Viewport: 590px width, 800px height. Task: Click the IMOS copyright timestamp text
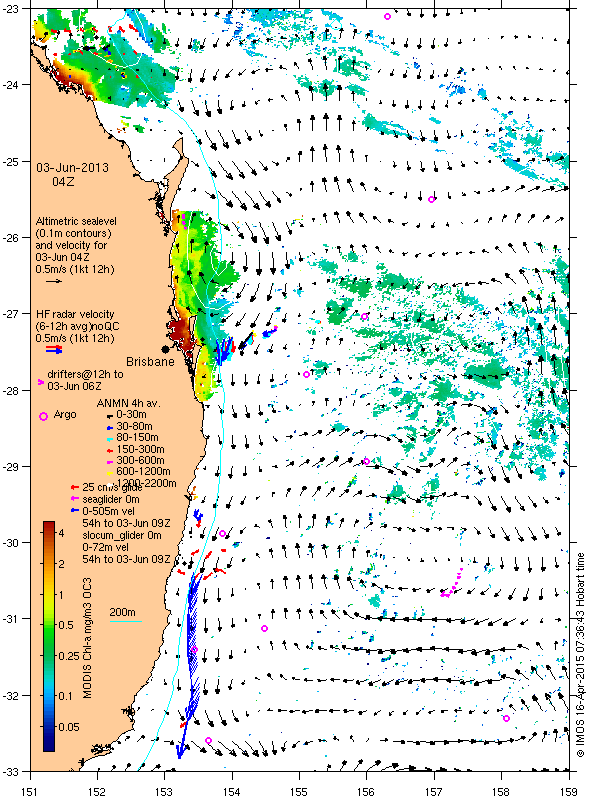pos(580,655)
